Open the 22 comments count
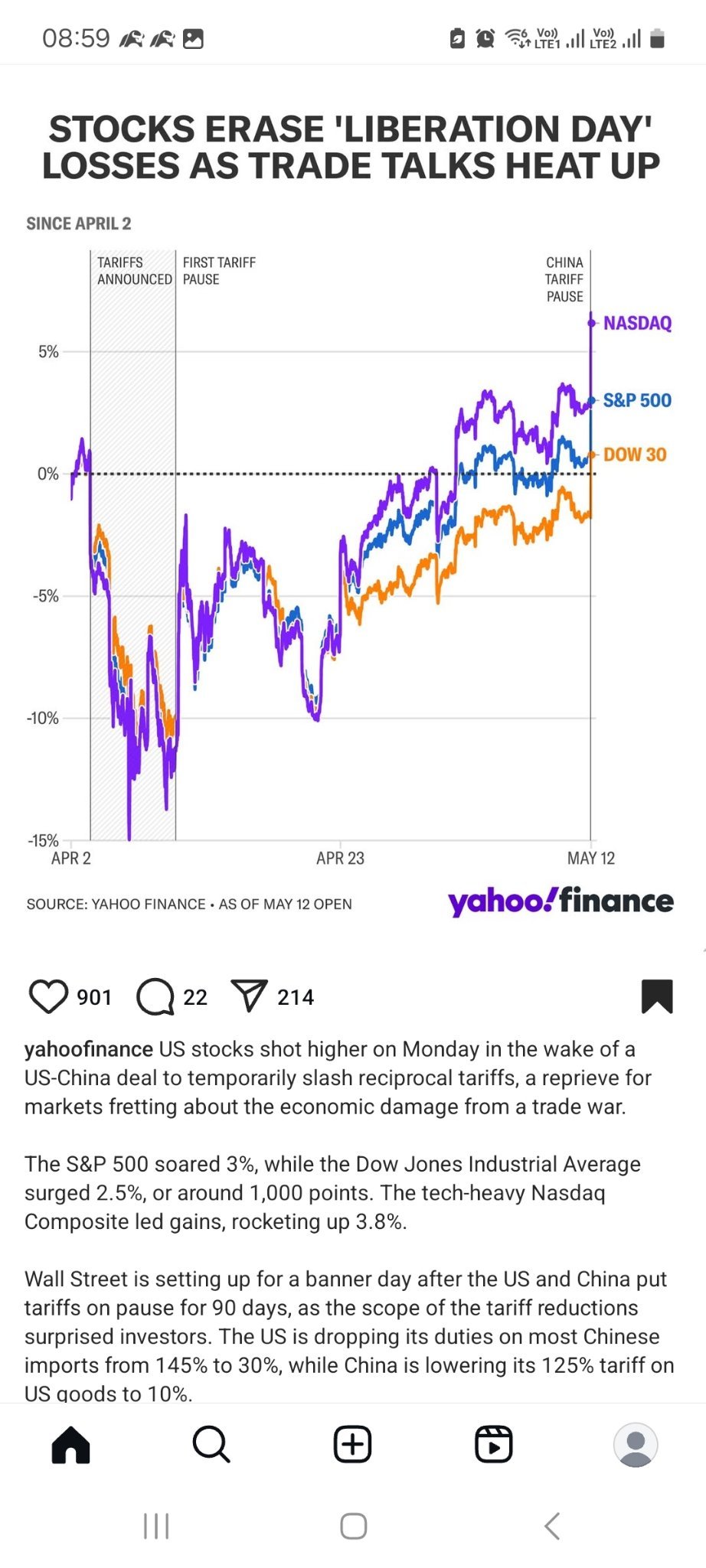This screenshot has width=706, height=1568. pyautogui.click(x=195, y=997)
